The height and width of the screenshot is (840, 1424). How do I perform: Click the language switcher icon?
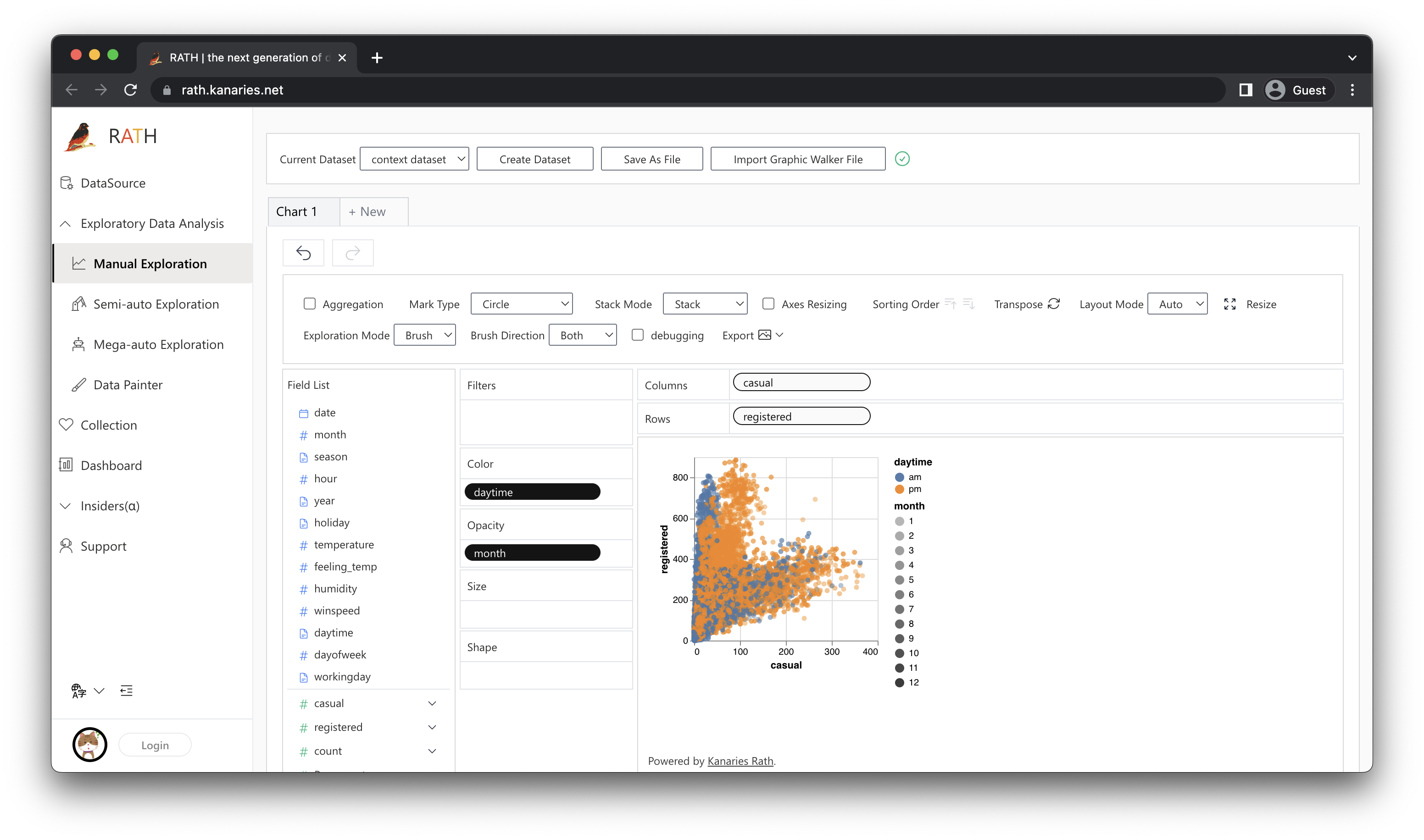(79, 691)
